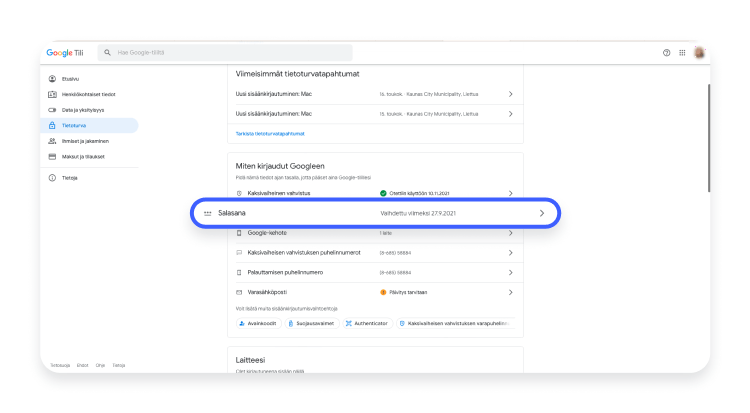The image size is (750, 413).
Task: Open the Ohje footer link
Action: pos(100,366)
